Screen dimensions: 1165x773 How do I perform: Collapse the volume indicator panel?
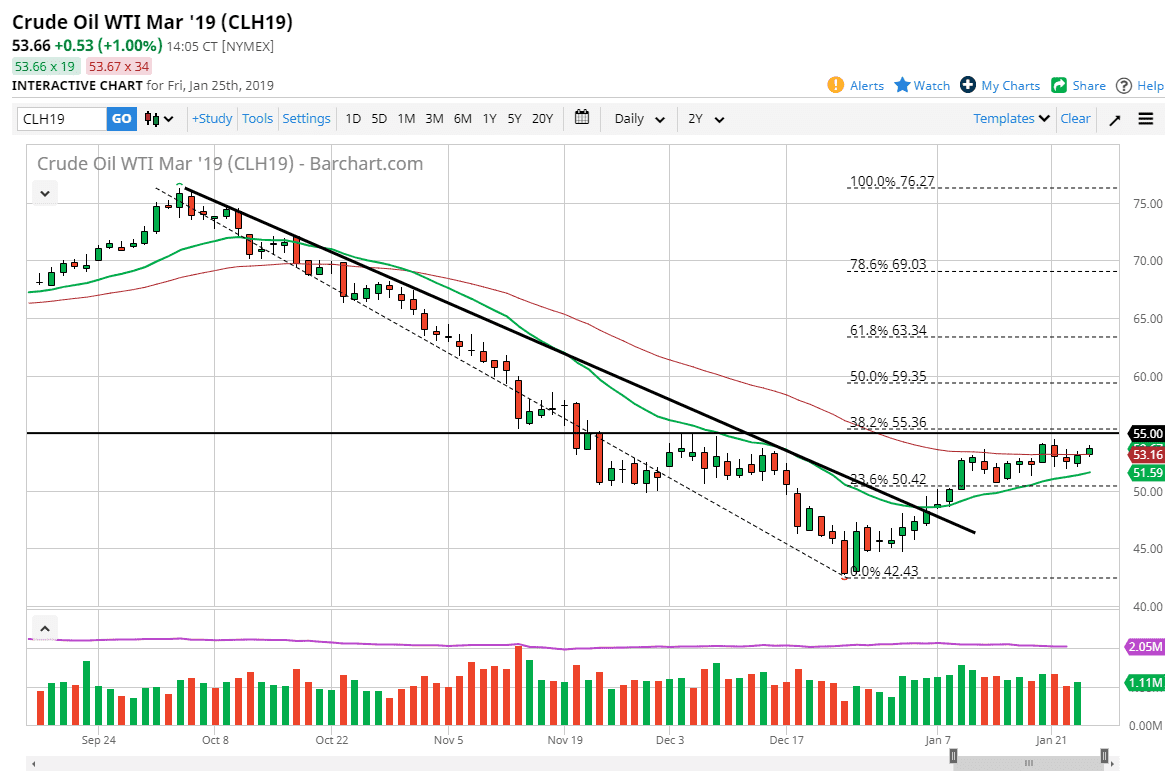click(44, 627)
